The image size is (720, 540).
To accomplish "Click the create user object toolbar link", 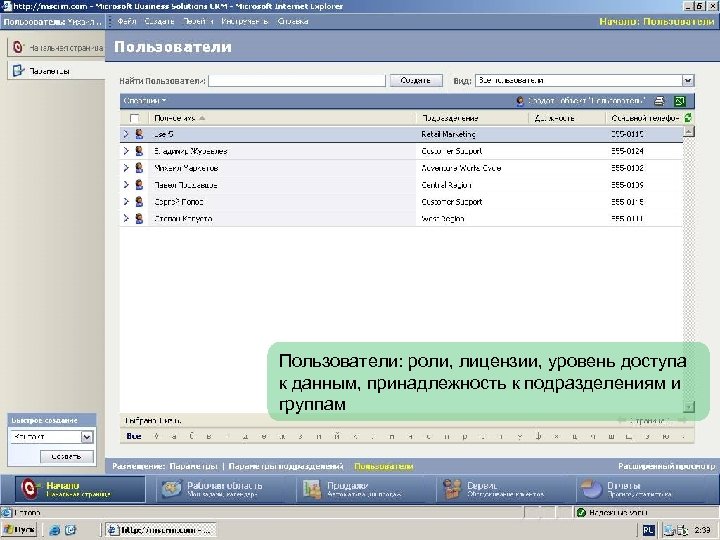I will 586,101.
